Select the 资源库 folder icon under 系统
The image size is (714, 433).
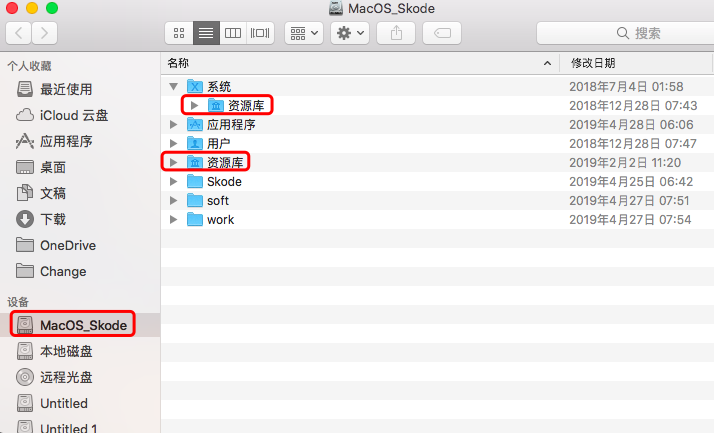216,105
